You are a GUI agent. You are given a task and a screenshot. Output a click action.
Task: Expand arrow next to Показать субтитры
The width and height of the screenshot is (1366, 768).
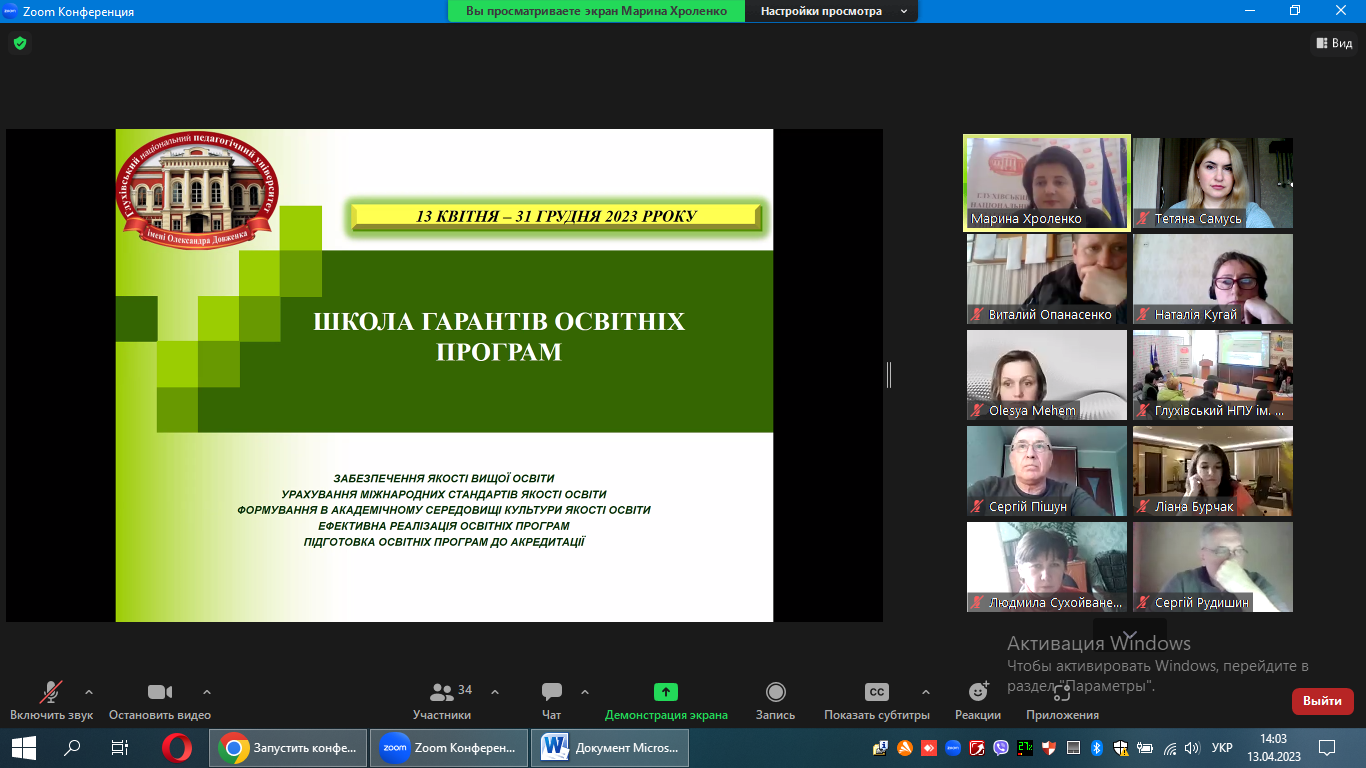coord(926,692)
